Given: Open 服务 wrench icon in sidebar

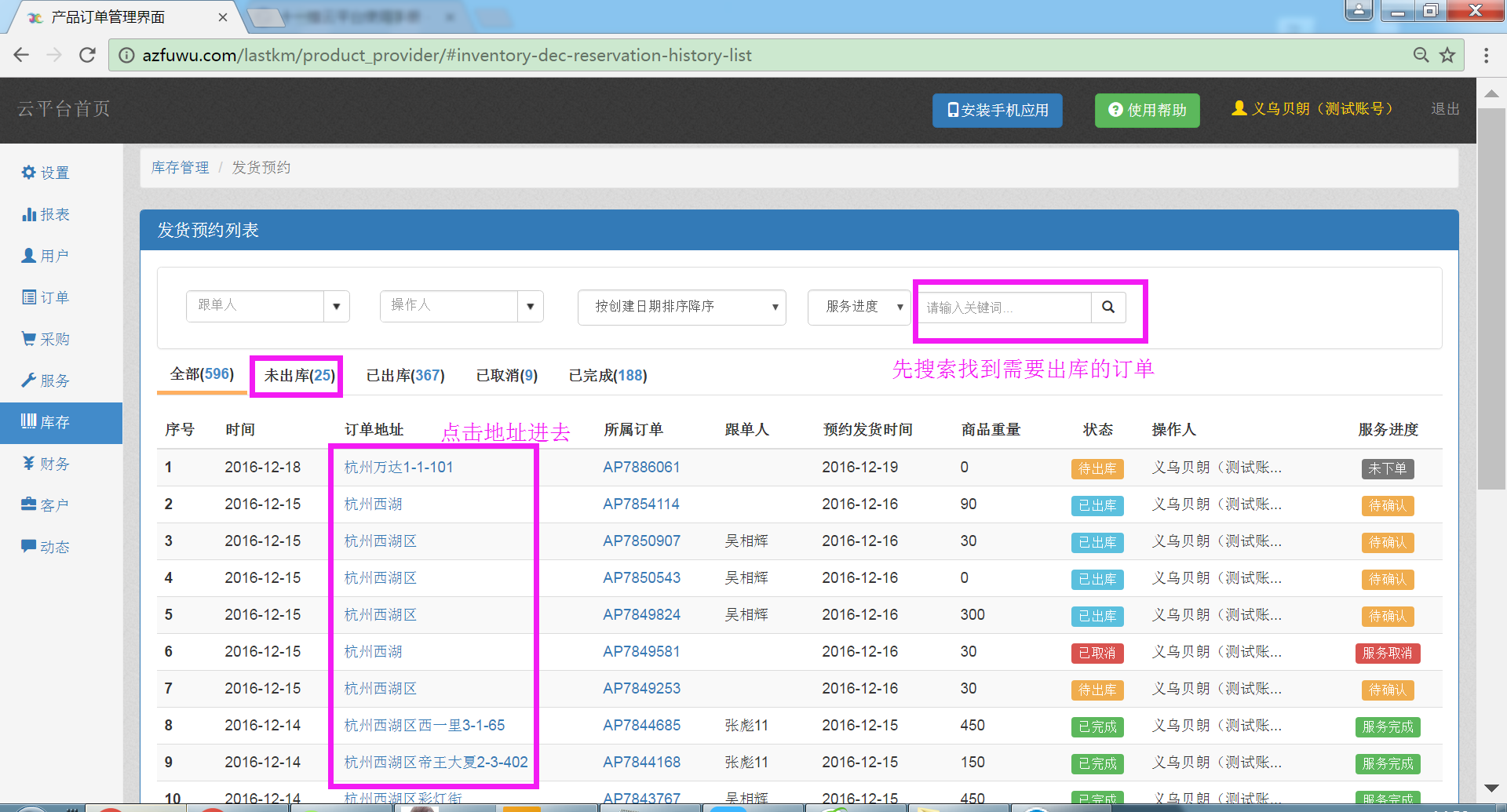Looking at the screenshot, I should 29,381.
